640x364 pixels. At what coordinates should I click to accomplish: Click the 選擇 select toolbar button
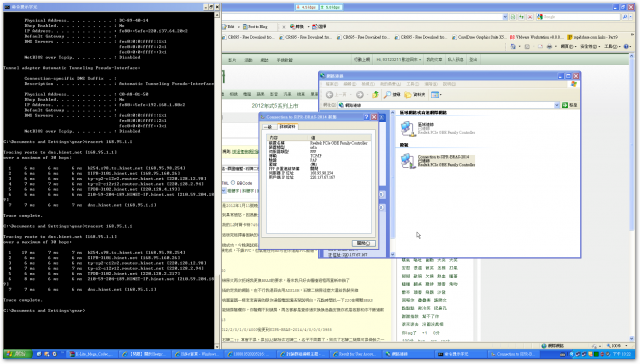coord(319,27)
